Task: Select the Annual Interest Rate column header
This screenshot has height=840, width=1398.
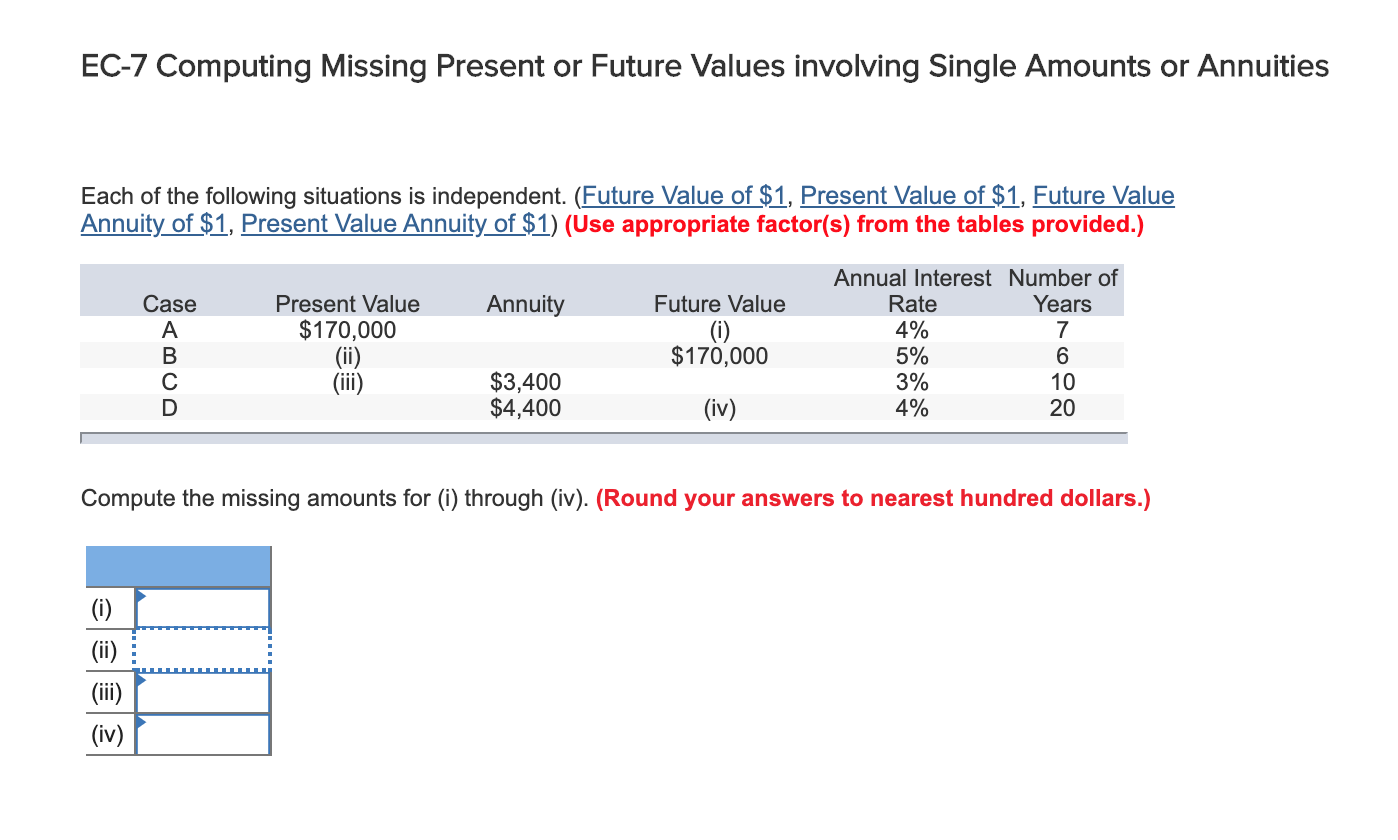Action: point(911,290)
